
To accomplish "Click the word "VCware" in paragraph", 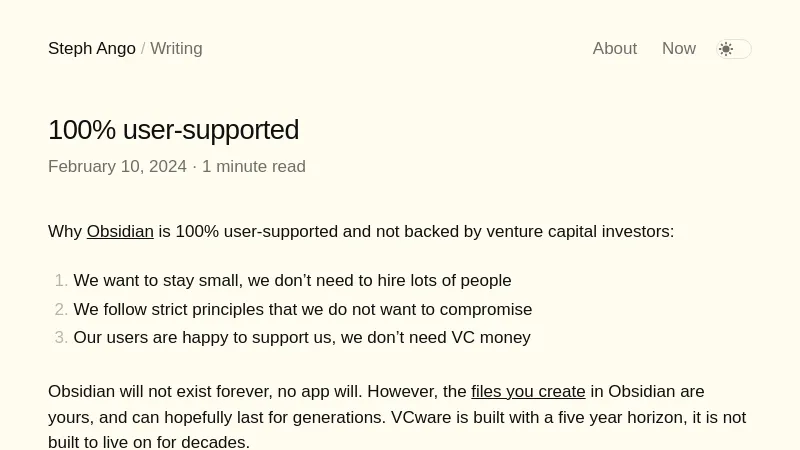I will click(x=421, y=418).
